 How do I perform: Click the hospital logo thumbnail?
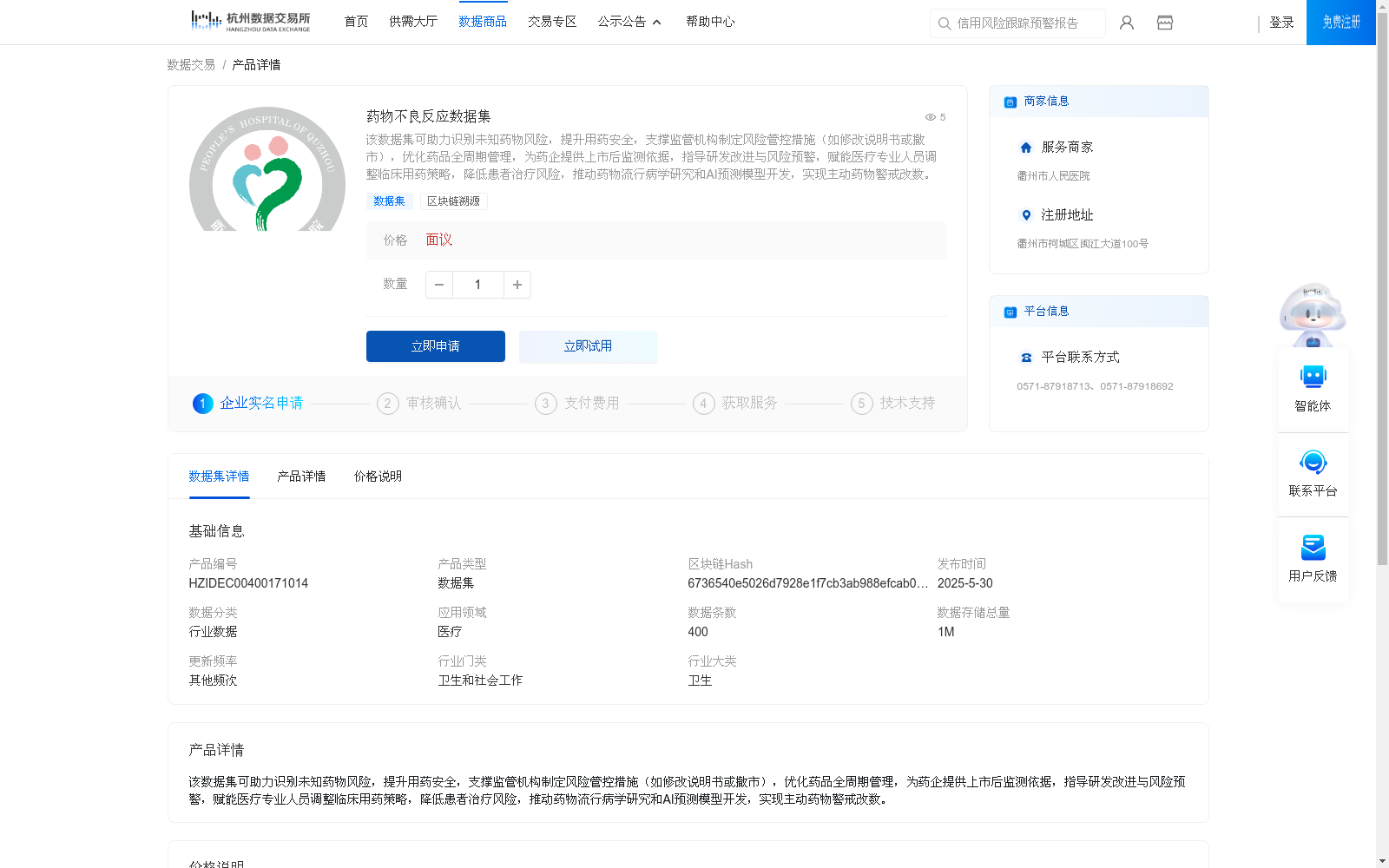coord(267,169)
